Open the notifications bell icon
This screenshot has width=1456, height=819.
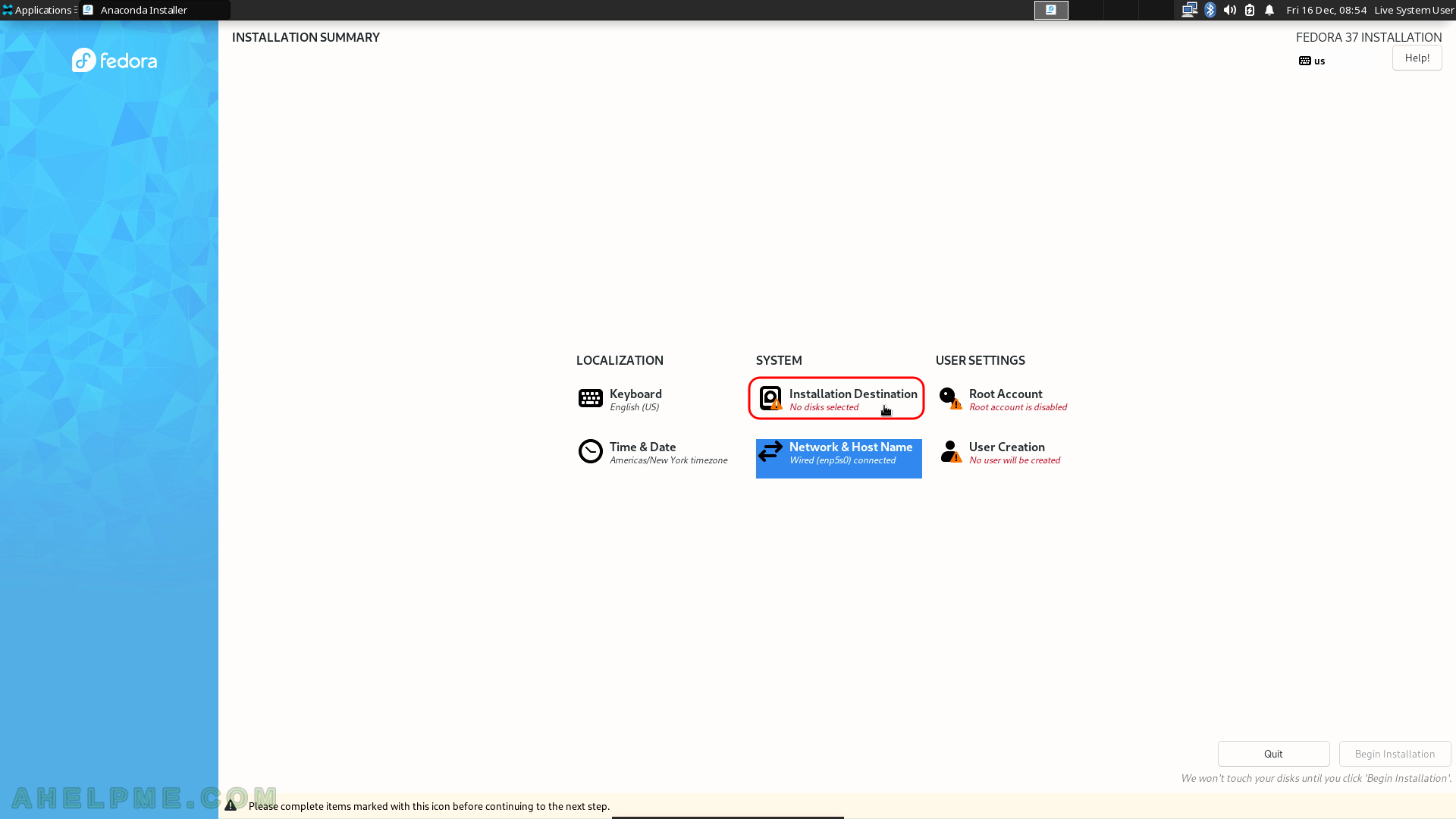tap(1269, 10)
